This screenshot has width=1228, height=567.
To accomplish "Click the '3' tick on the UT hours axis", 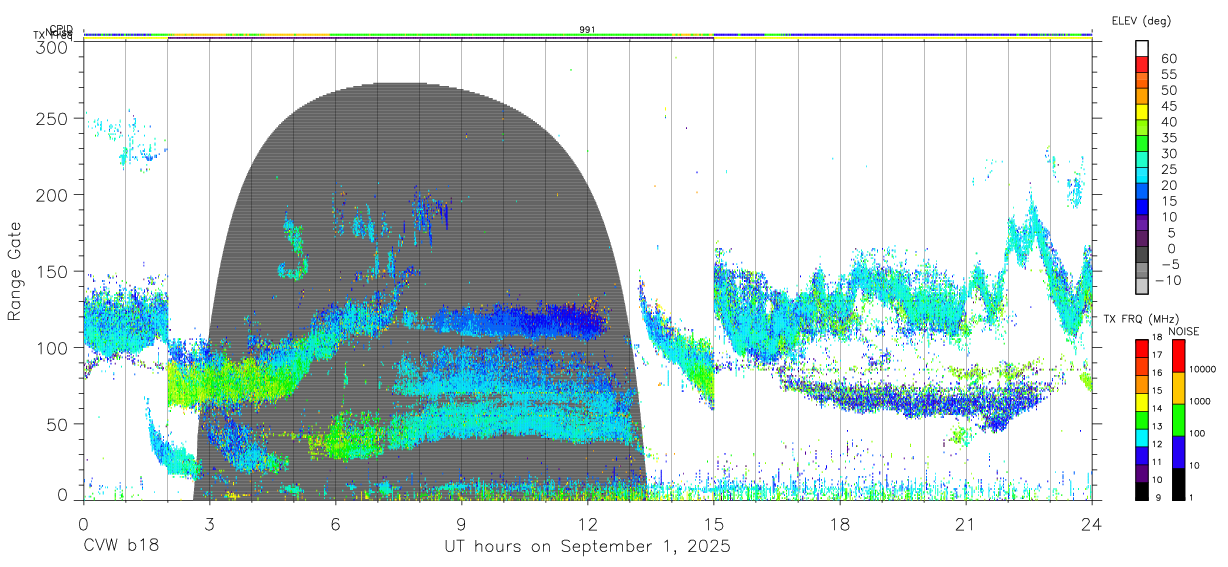I will (209, 524).
